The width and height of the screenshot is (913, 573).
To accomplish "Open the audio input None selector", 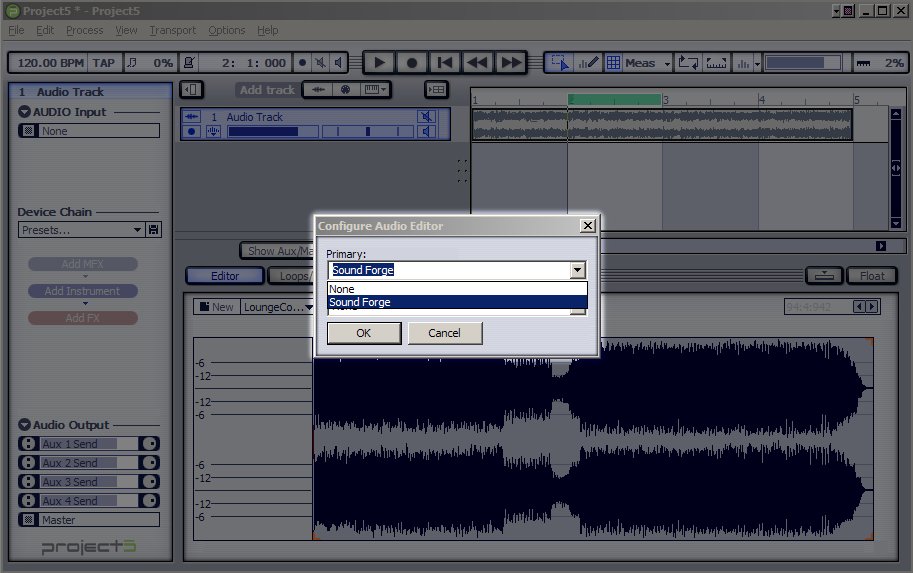I will point(89,131).
